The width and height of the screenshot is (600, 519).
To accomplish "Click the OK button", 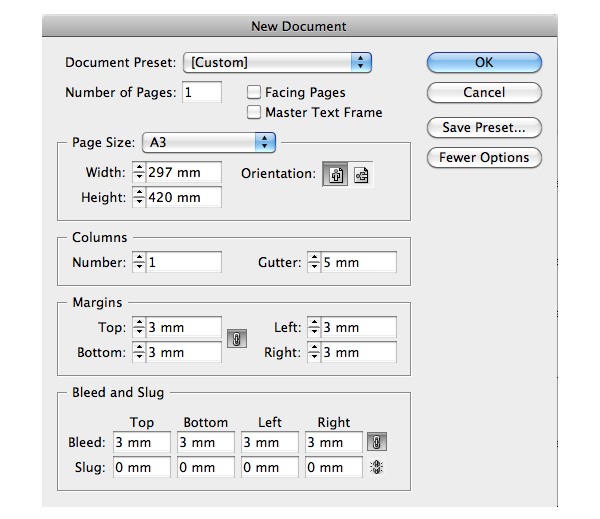I will tap(484, 62).
